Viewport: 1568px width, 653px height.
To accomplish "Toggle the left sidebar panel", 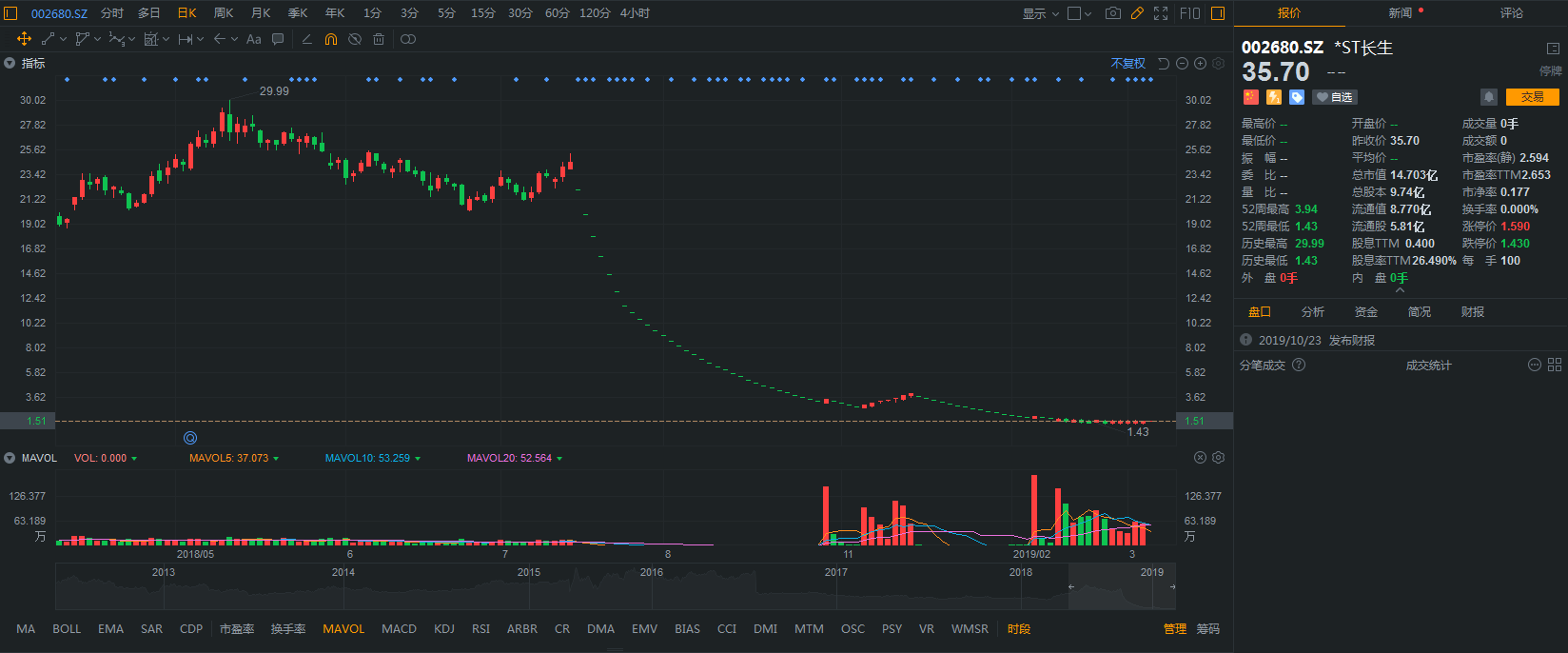I will tap(11, 13).
